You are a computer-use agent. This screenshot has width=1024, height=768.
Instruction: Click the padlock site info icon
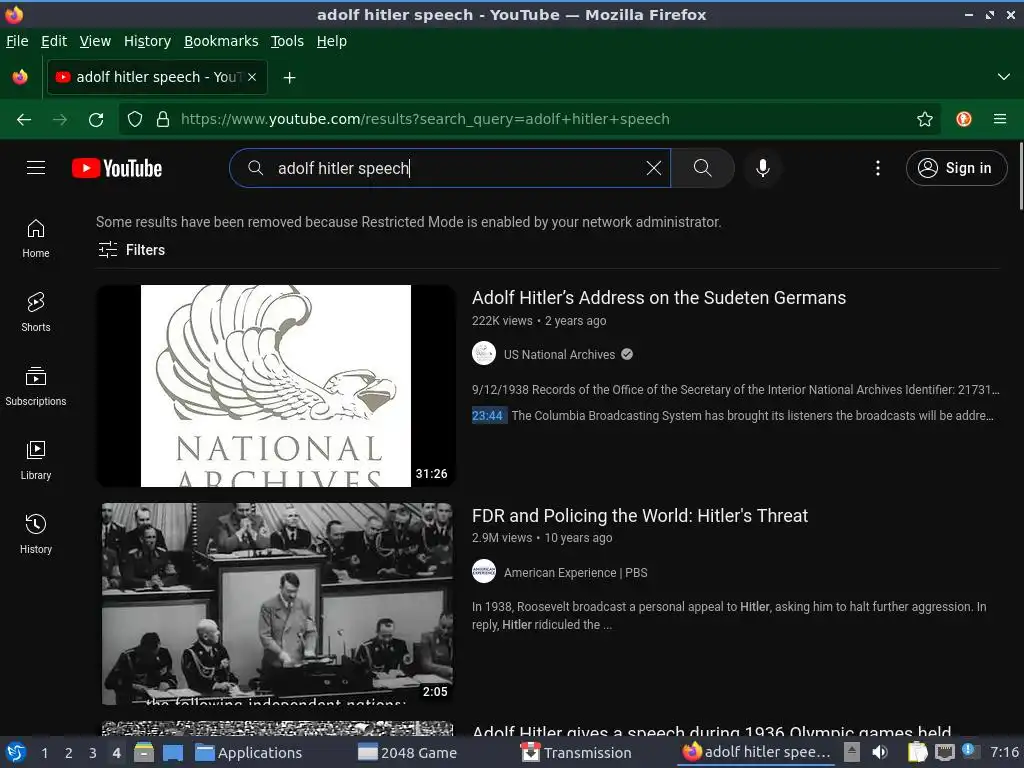(x=163, y=120)
